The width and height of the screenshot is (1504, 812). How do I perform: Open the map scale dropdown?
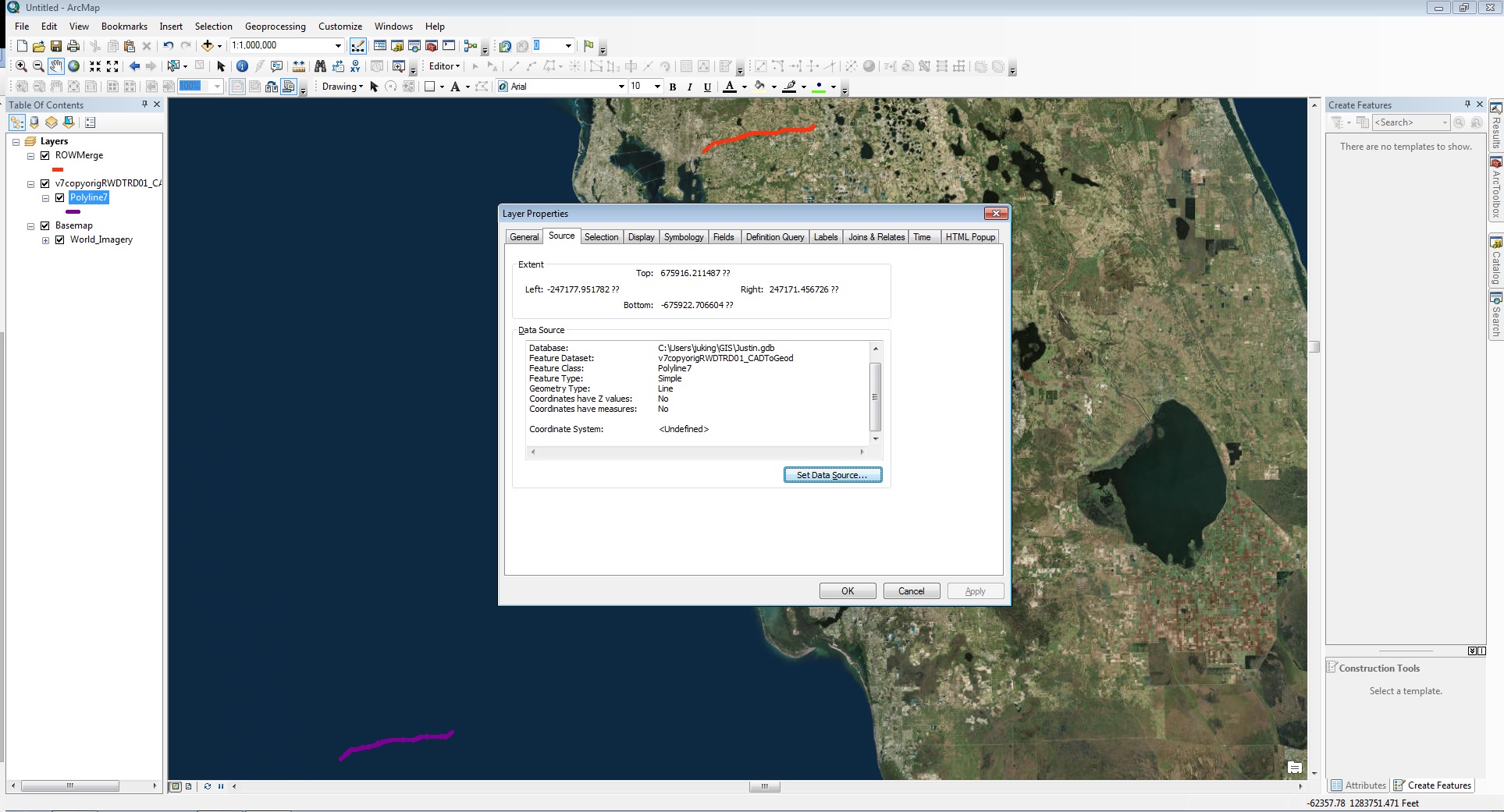coord(338,46)
